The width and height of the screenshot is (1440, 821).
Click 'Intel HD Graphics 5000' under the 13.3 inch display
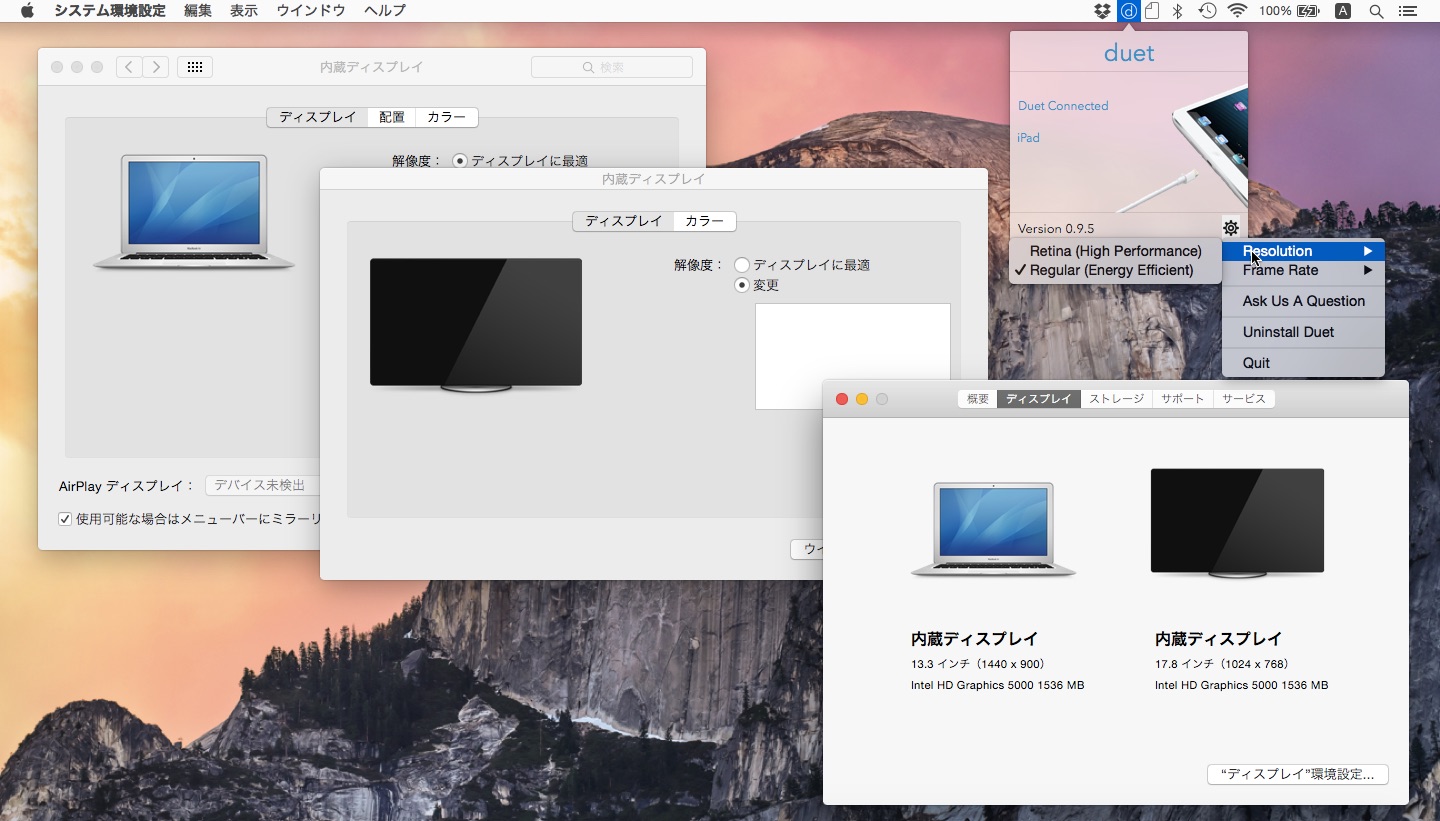(998, 685)
